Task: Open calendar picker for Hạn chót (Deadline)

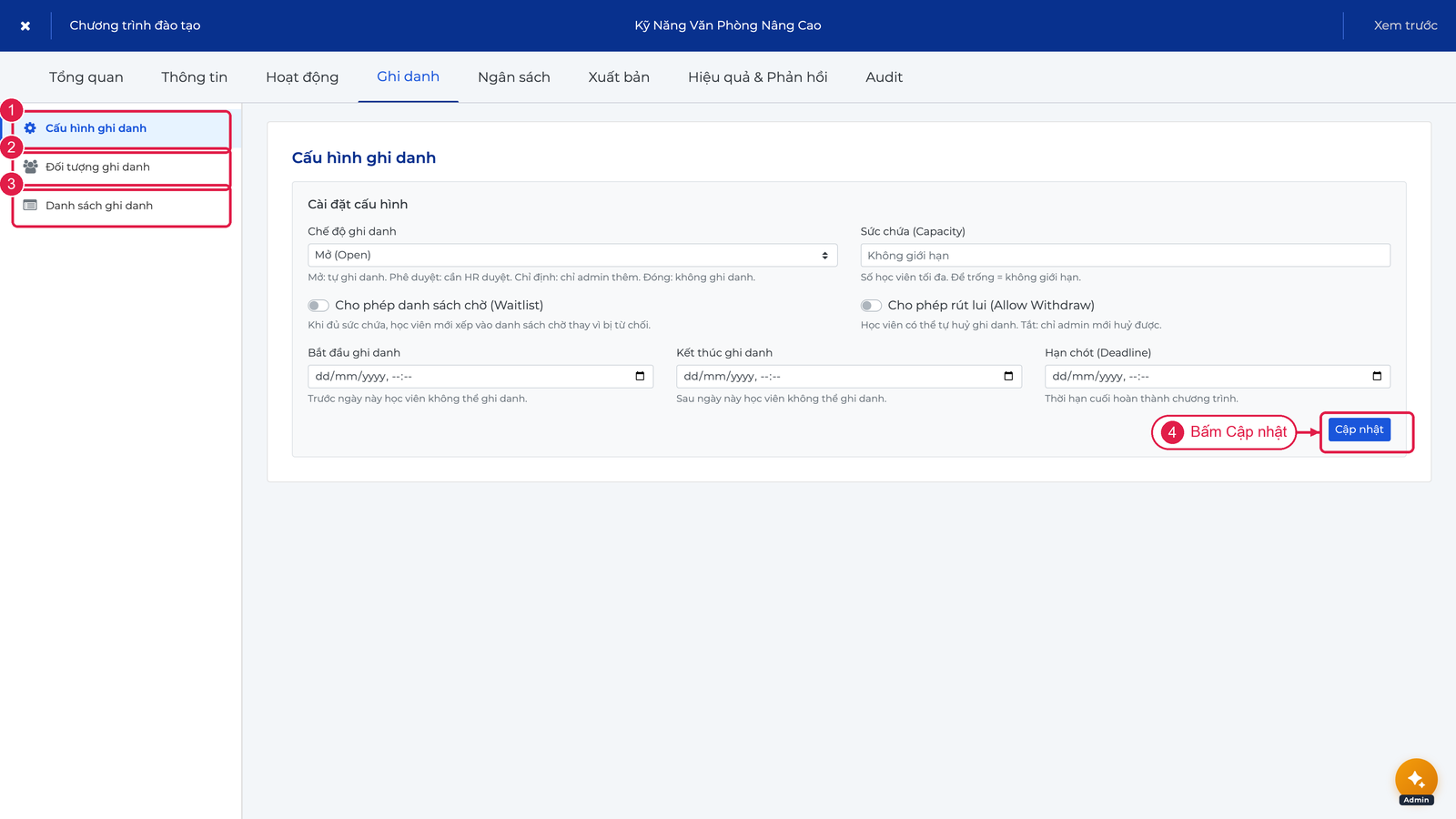Action: (x=1377, y=376)
